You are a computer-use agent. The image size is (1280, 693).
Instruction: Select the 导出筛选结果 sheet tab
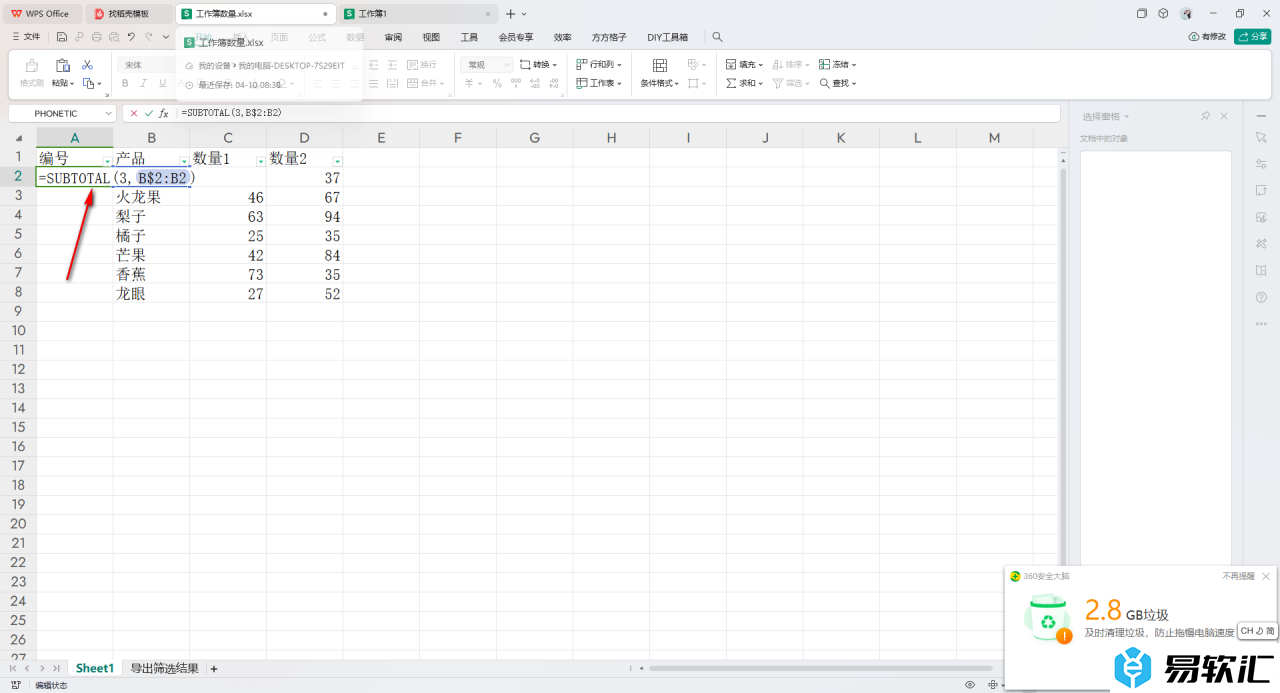pyautogui.click(x=164, y=668)
